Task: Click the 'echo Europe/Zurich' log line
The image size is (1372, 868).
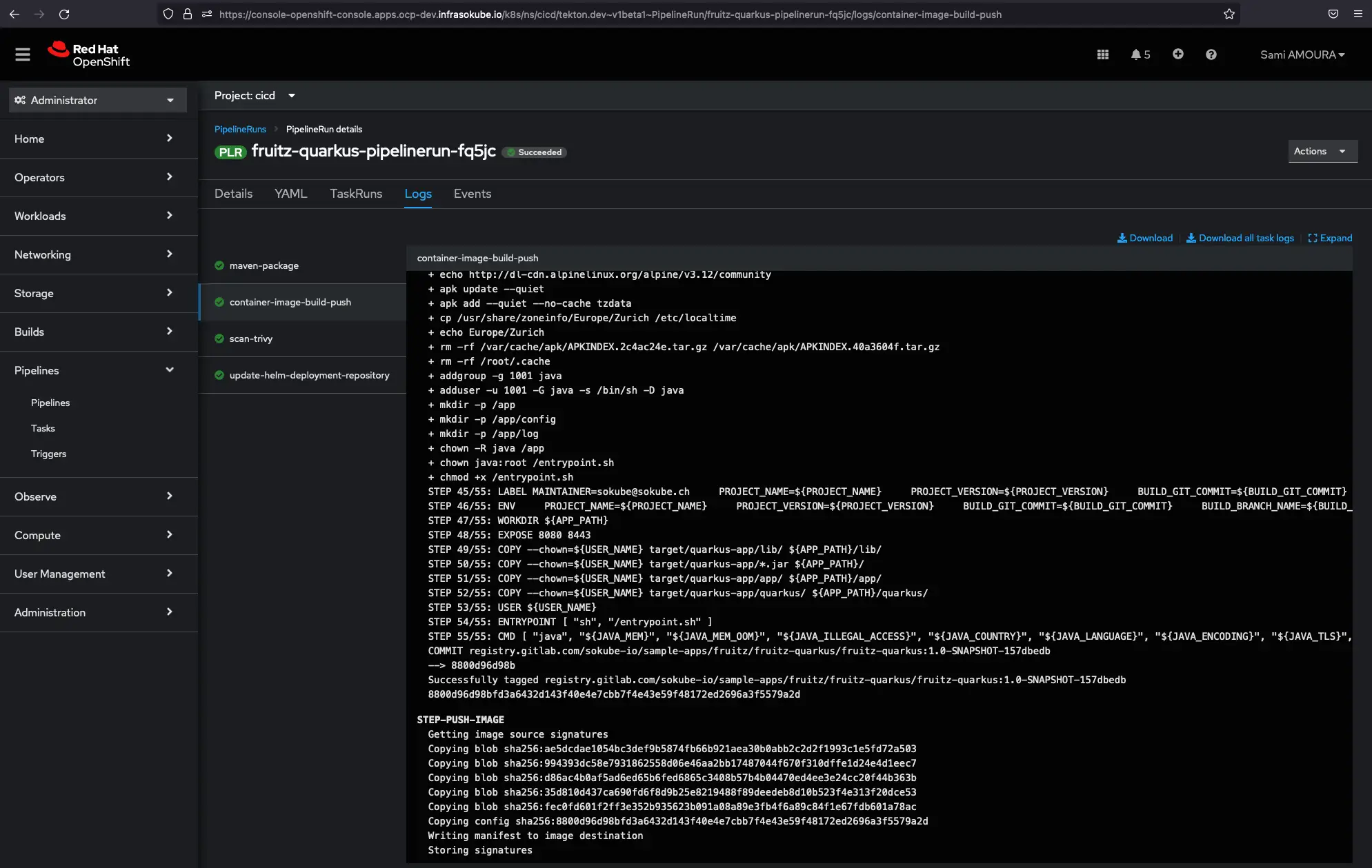Action: (x=486, y=332)
